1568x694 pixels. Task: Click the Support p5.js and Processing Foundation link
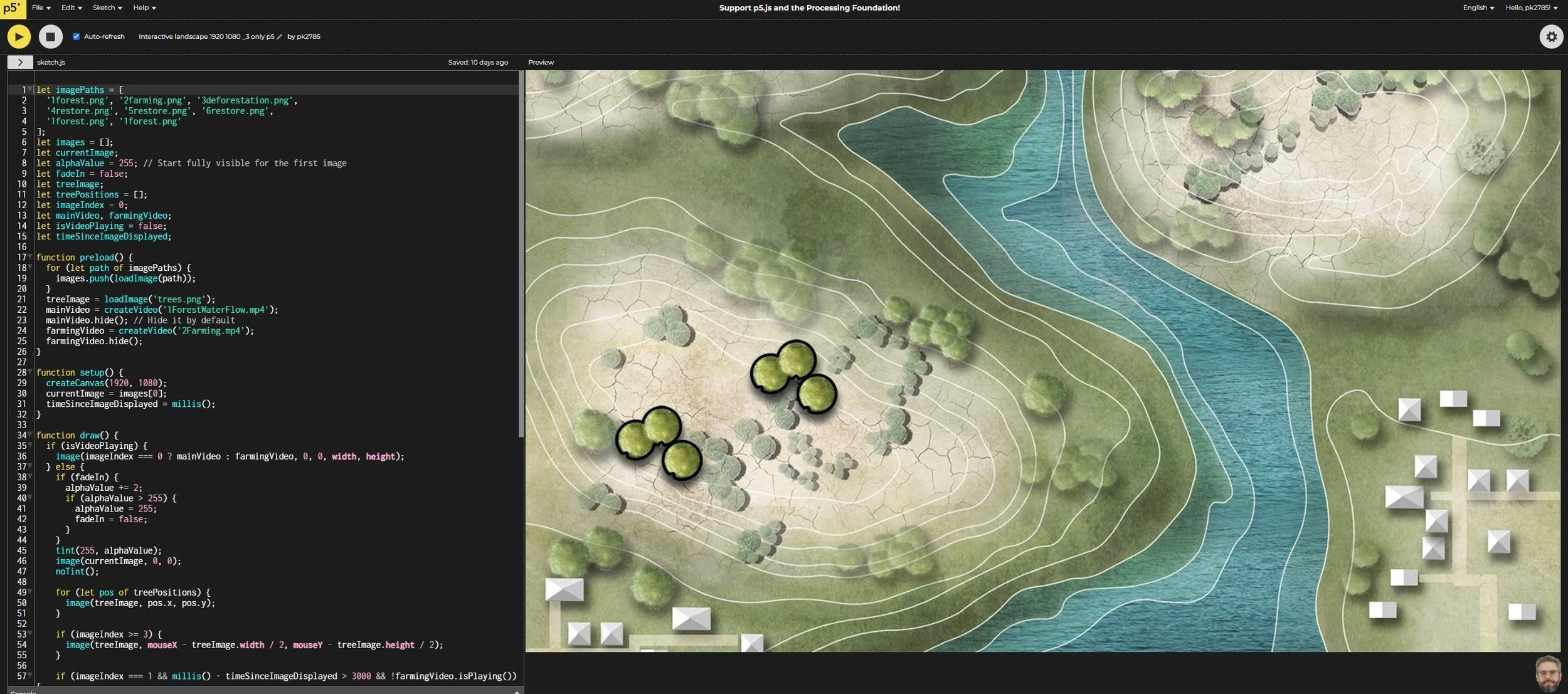pos(809,8)
